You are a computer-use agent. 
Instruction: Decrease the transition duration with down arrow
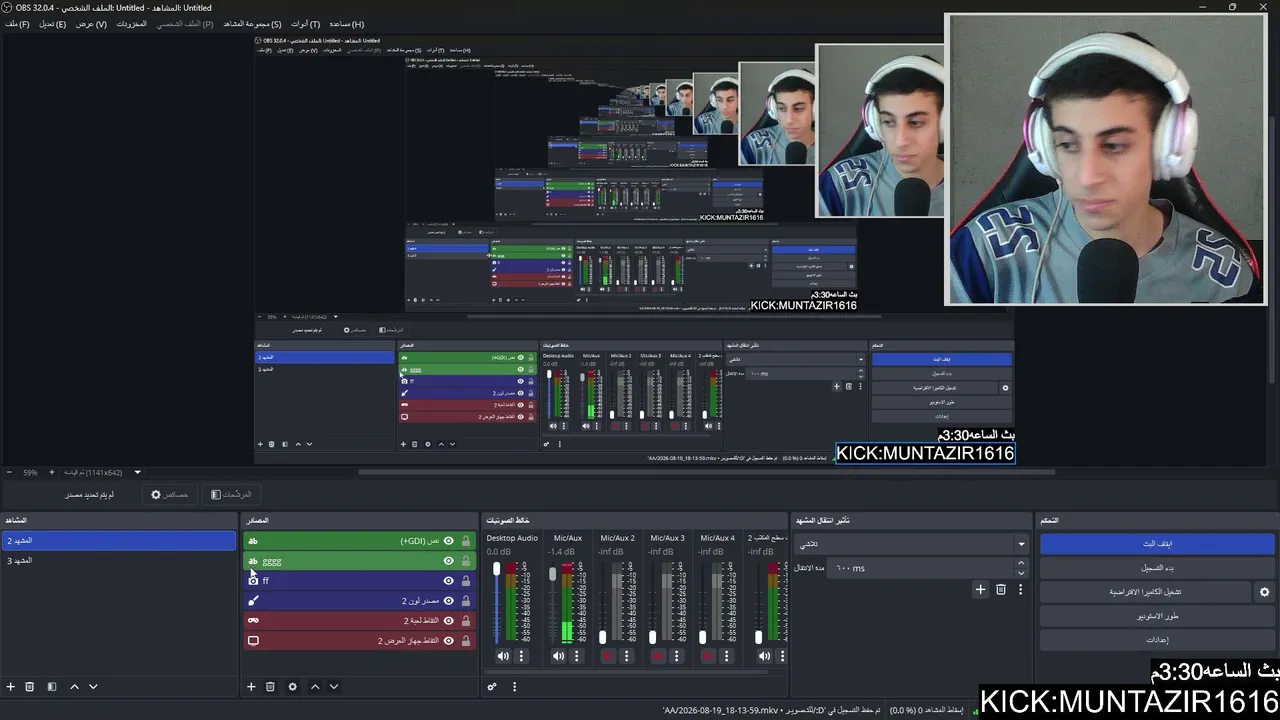[1021, 573]
